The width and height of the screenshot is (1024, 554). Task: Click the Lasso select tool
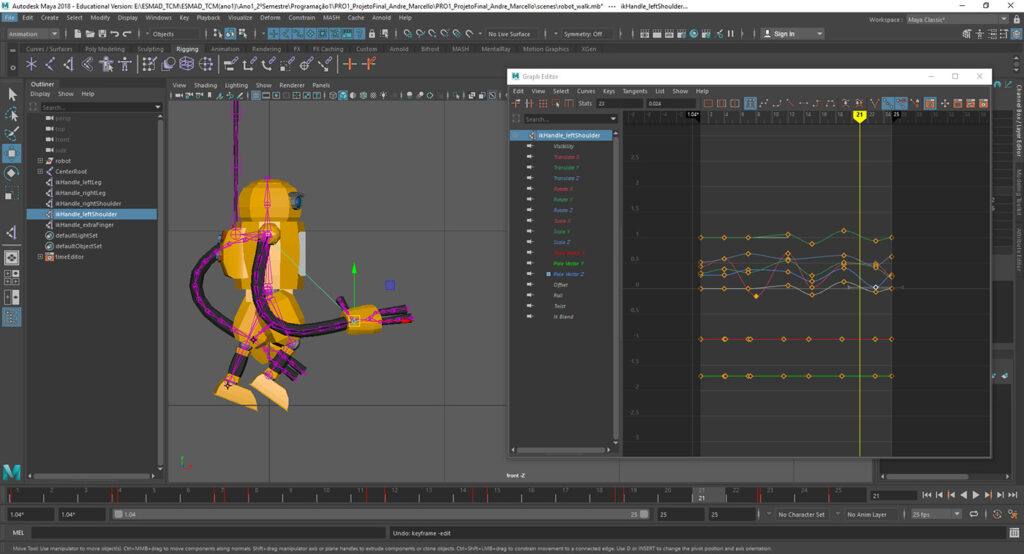(12, 113)
